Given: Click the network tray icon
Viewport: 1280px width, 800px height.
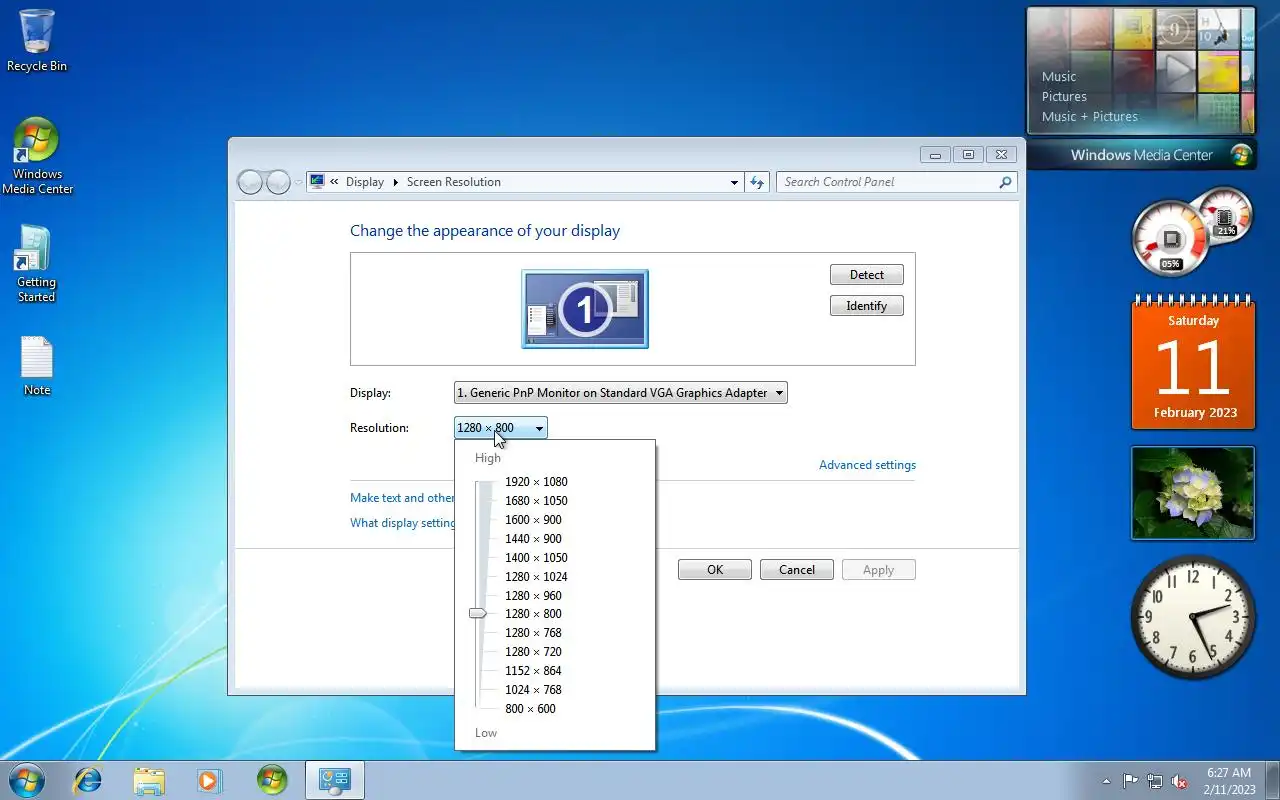Looking at the screenshot, I should [x=1155, y=781].
